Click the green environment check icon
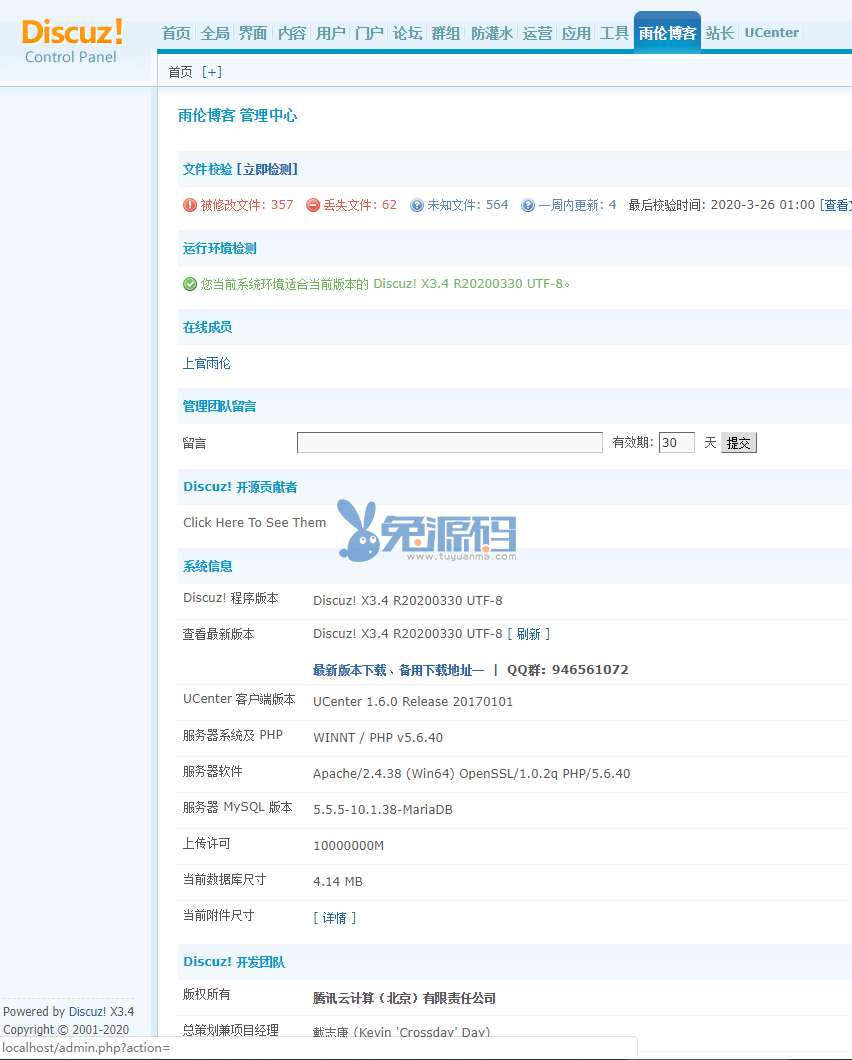The height and width of the screenshot is (1060, 852). 190,284
